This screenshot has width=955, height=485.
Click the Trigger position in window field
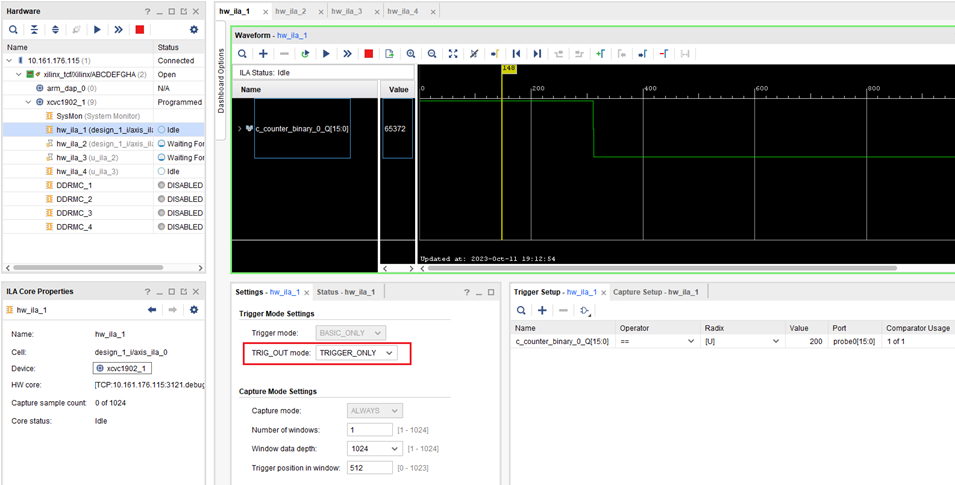coord(369,468)
